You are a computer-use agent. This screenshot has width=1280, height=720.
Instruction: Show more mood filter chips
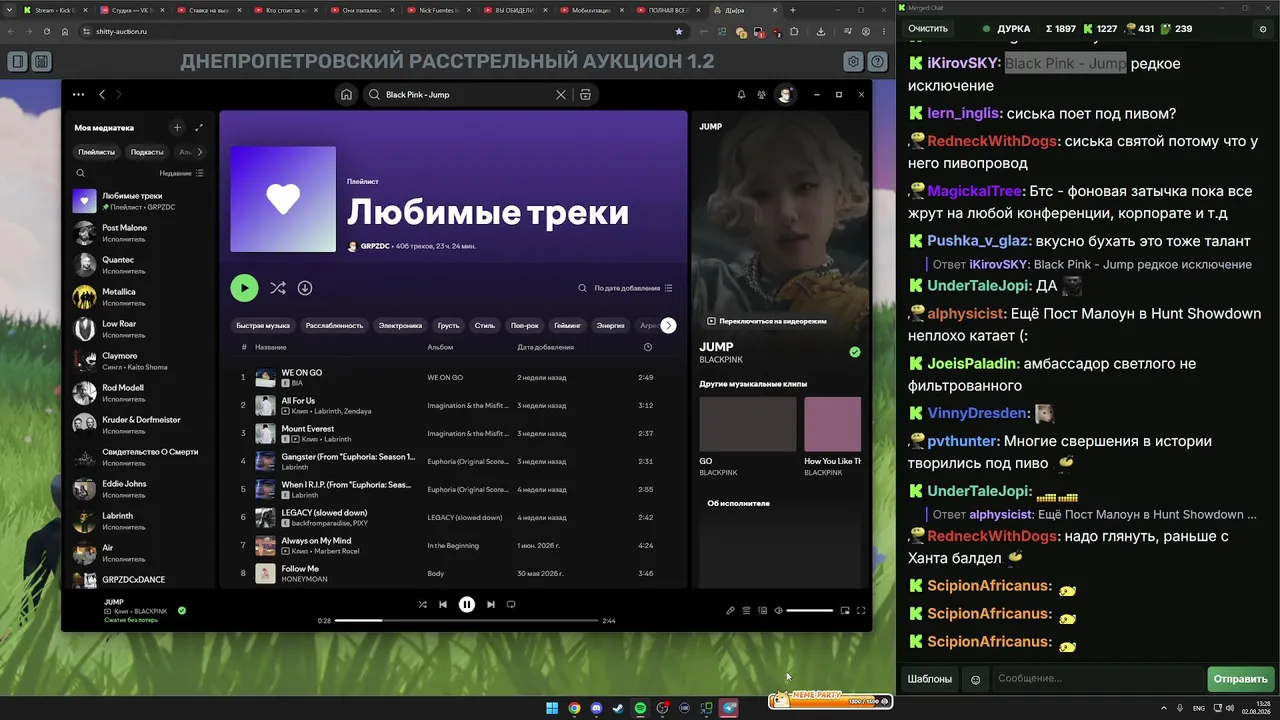(669, 325)
